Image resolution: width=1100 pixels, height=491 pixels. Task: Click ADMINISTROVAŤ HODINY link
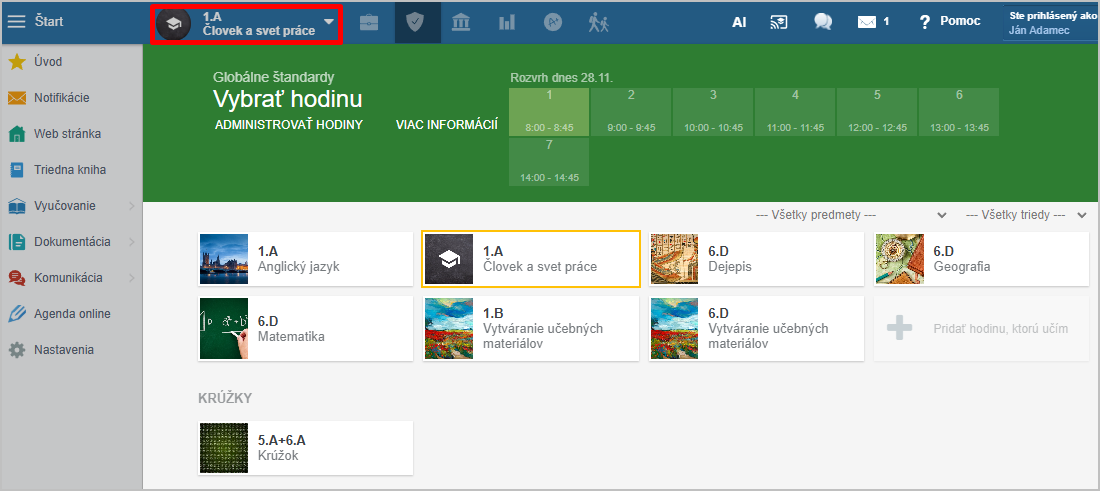[289, 125]
